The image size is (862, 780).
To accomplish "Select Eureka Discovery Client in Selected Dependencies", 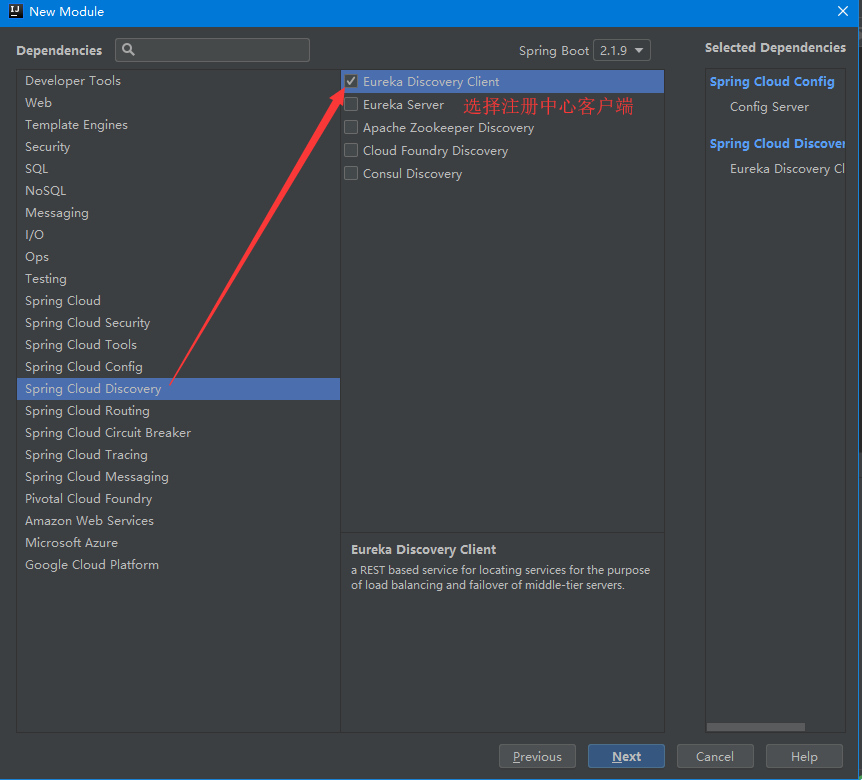I will click(787, 169).
